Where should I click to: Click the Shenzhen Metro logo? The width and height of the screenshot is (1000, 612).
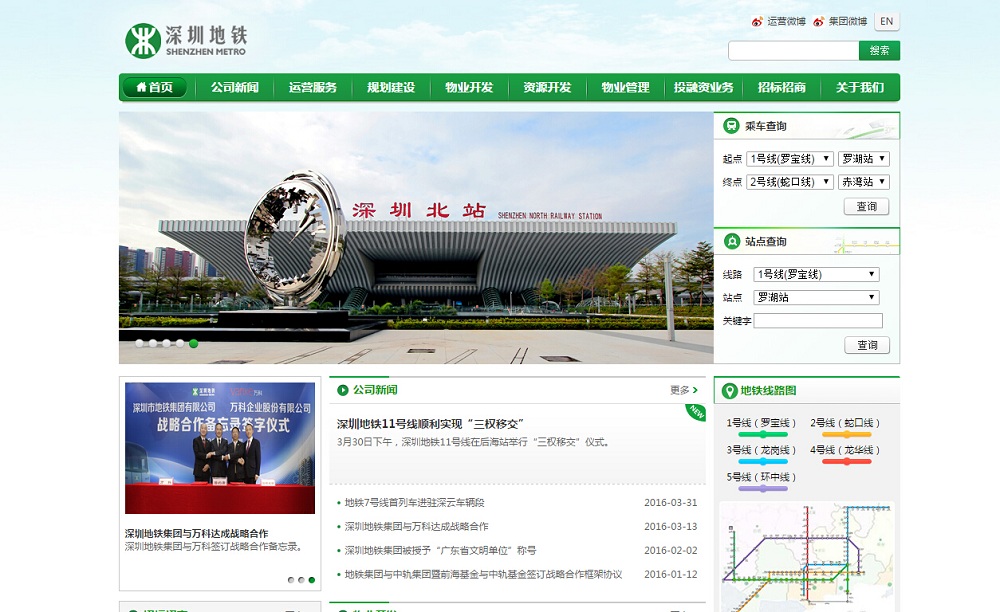[x=186, y=41]
